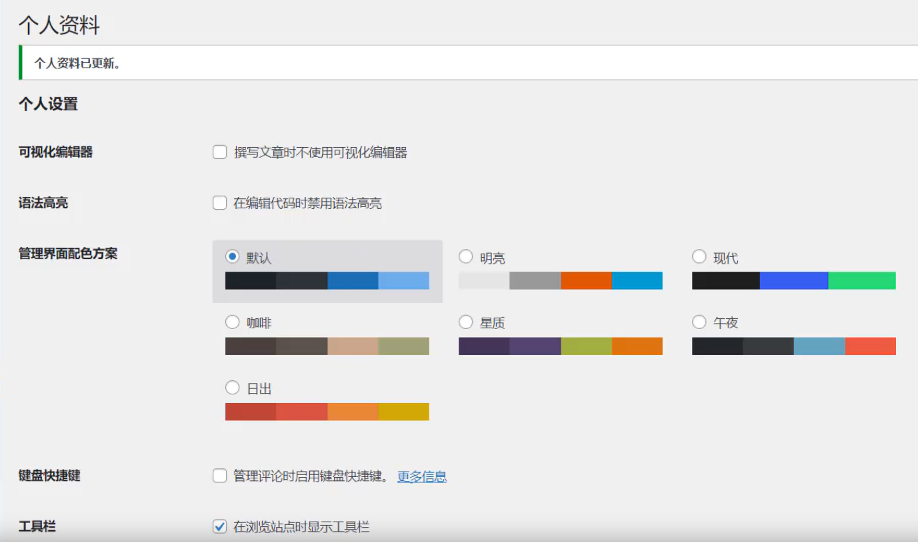Uncheck show toolbar when viewing site
The image size is (918, 542).
(220, 526)
